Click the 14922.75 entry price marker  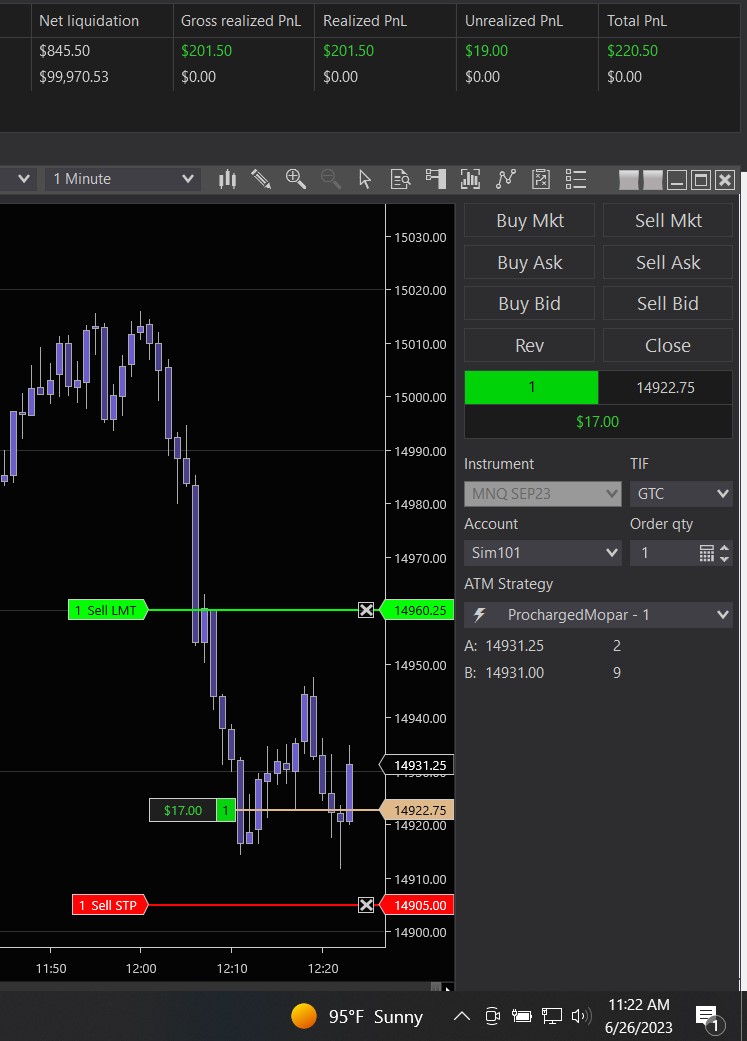tap(417, 810)
